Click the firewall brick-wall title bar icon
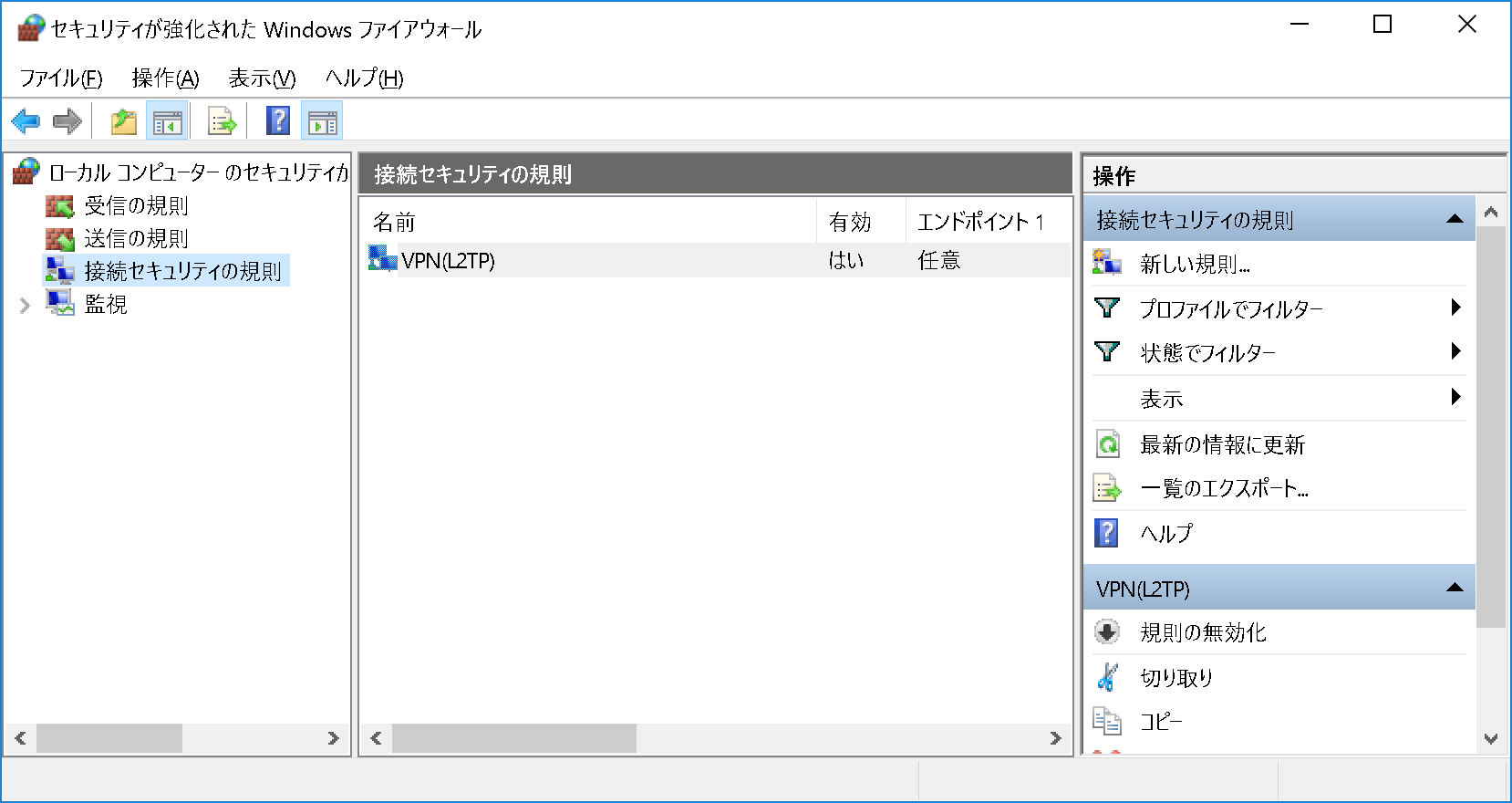 [30, 28]
